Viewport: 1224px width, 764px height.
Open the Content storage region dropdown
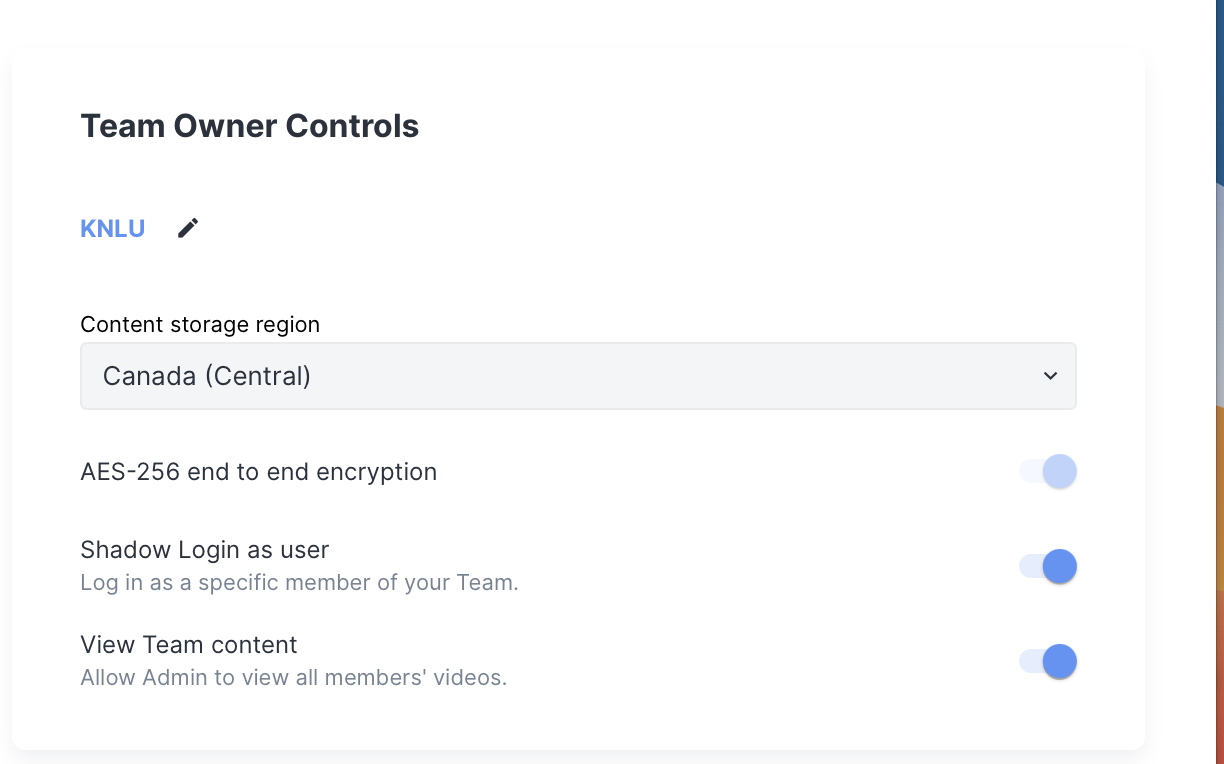coord(577,376)
